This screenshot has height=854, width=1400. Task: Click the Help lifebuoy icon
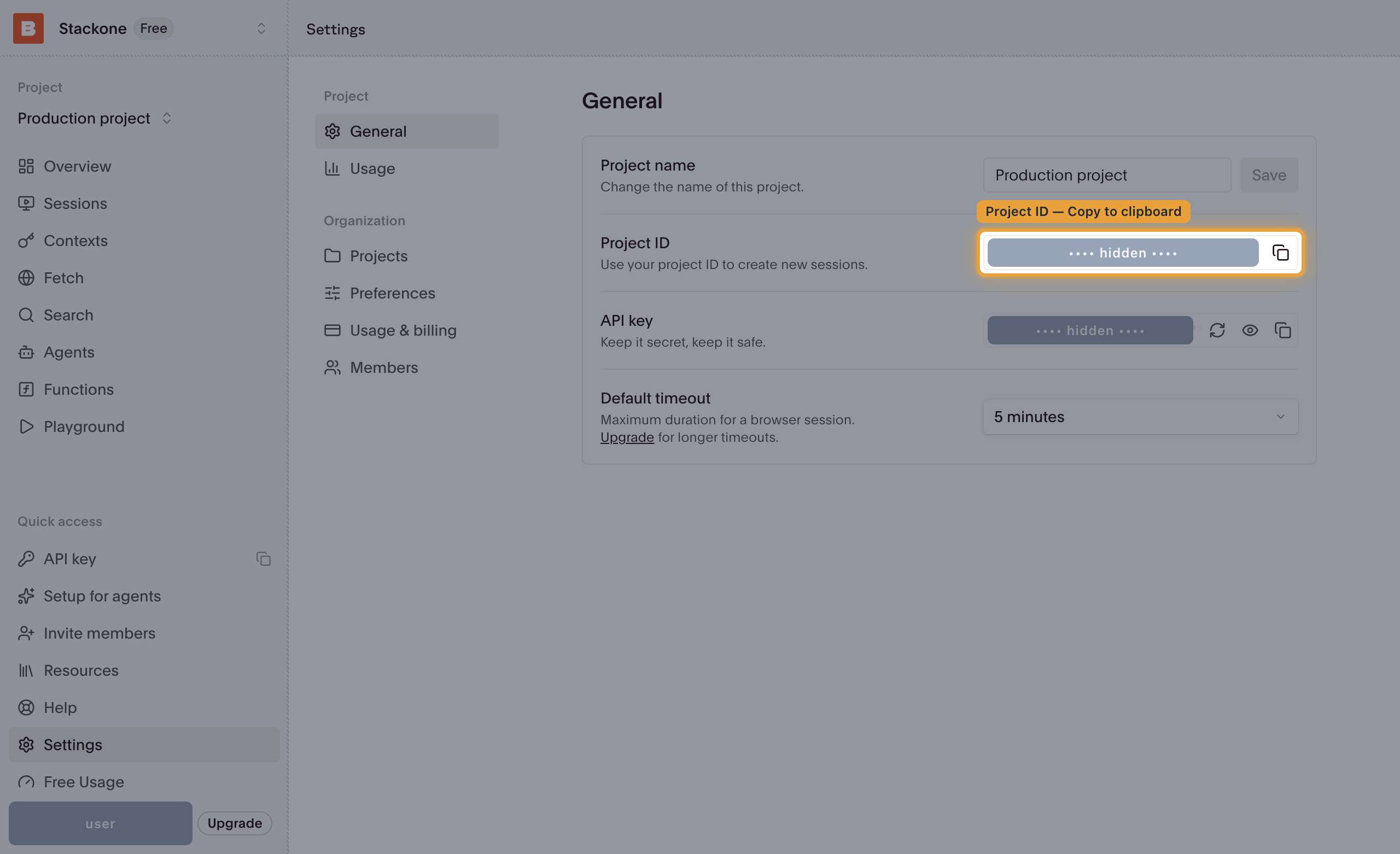[x=26, y=708]
